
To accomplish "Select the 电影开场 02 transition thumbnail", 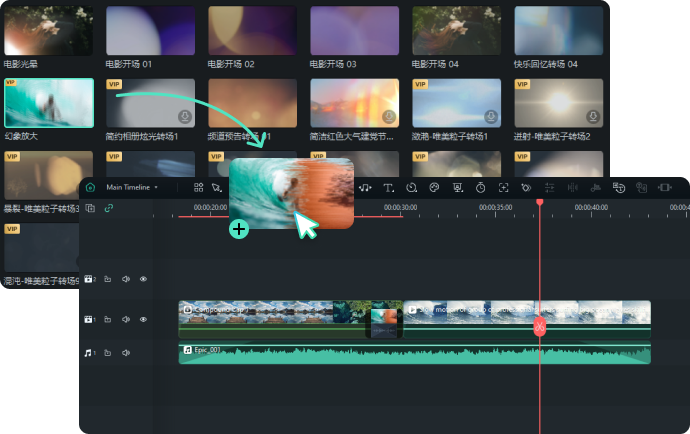I will pyautogui.click(x=252, y=30).
